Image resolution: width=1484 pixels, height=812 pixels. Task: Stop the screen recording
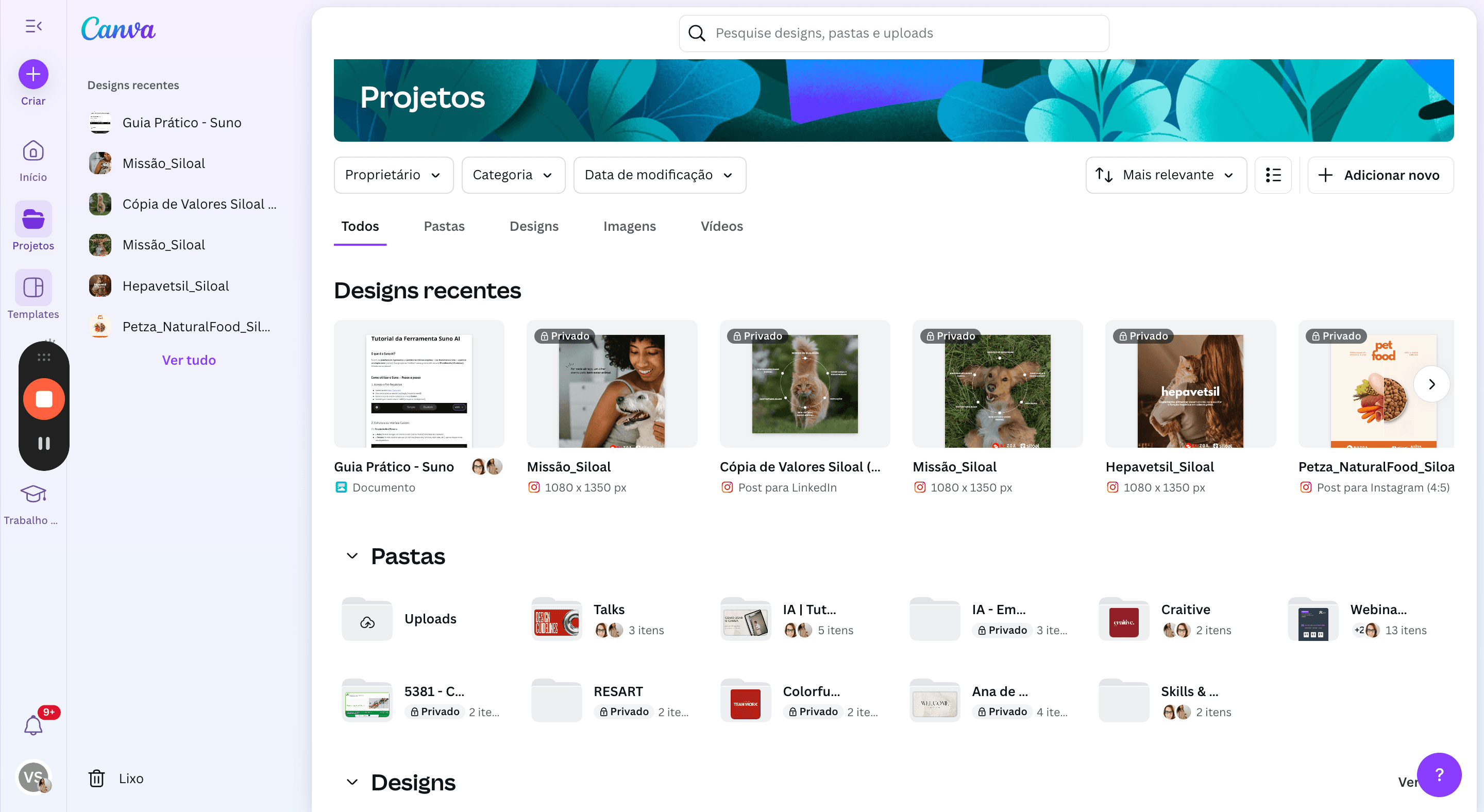click(x=44, y=399)
